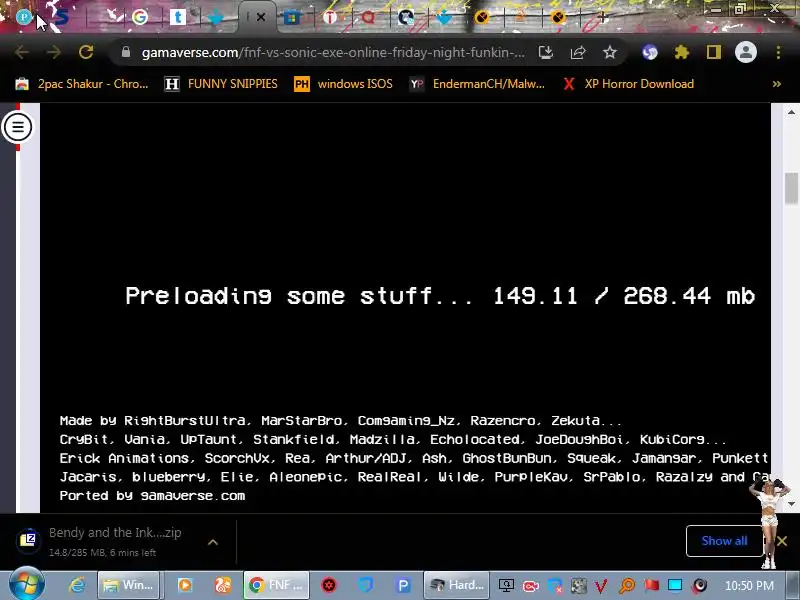Open the media player taskbar icon
This screenshot has width=800, height=600.
[185, 585]
